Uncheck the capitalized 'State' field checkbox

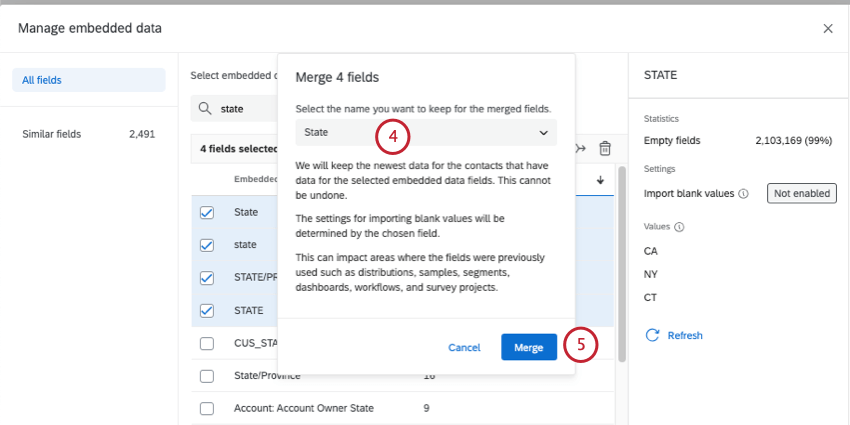pos(207,212)
